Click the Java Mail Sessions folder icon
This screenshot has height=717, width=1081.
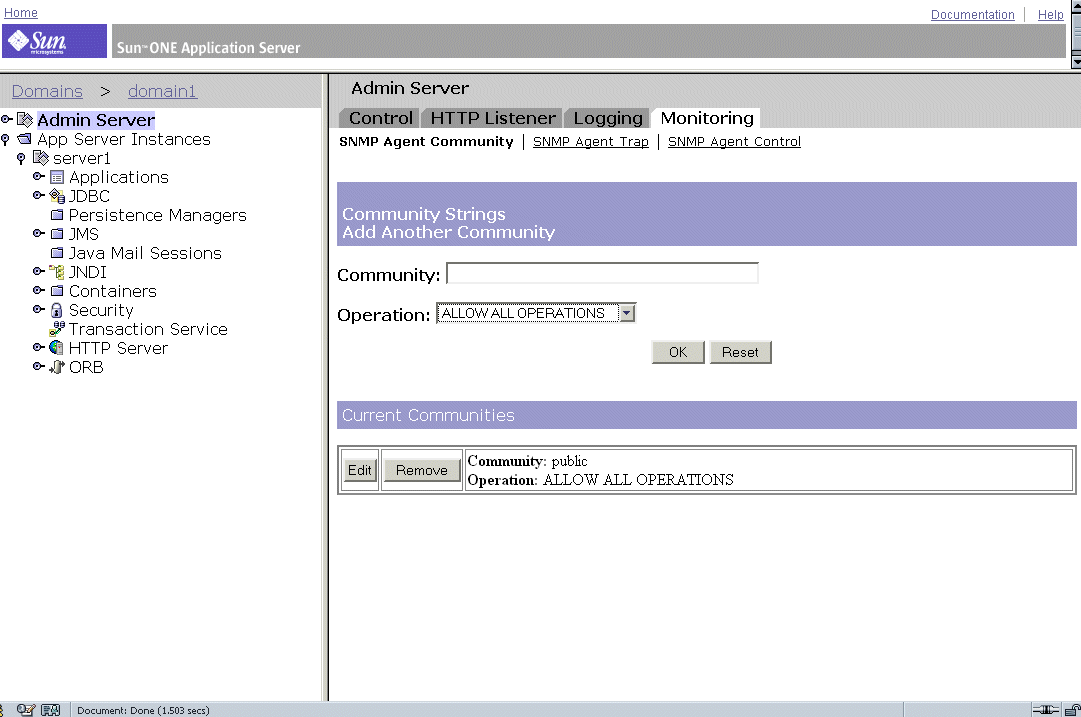(57, 253)
